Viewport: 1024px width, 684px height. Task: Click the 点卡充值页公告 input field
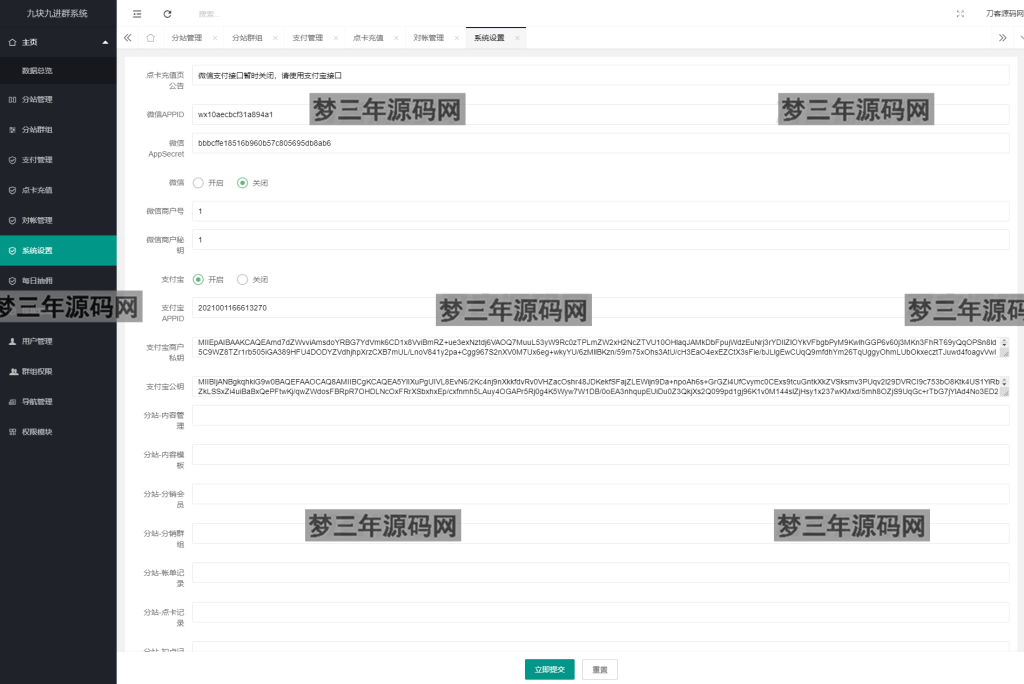pos(601,76)
